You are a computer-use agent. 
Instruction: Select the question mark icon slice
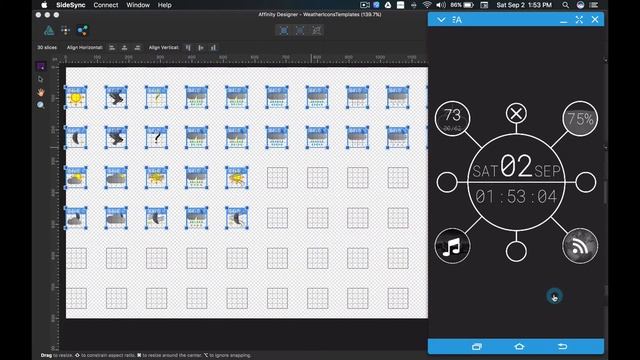pos(156,137)
